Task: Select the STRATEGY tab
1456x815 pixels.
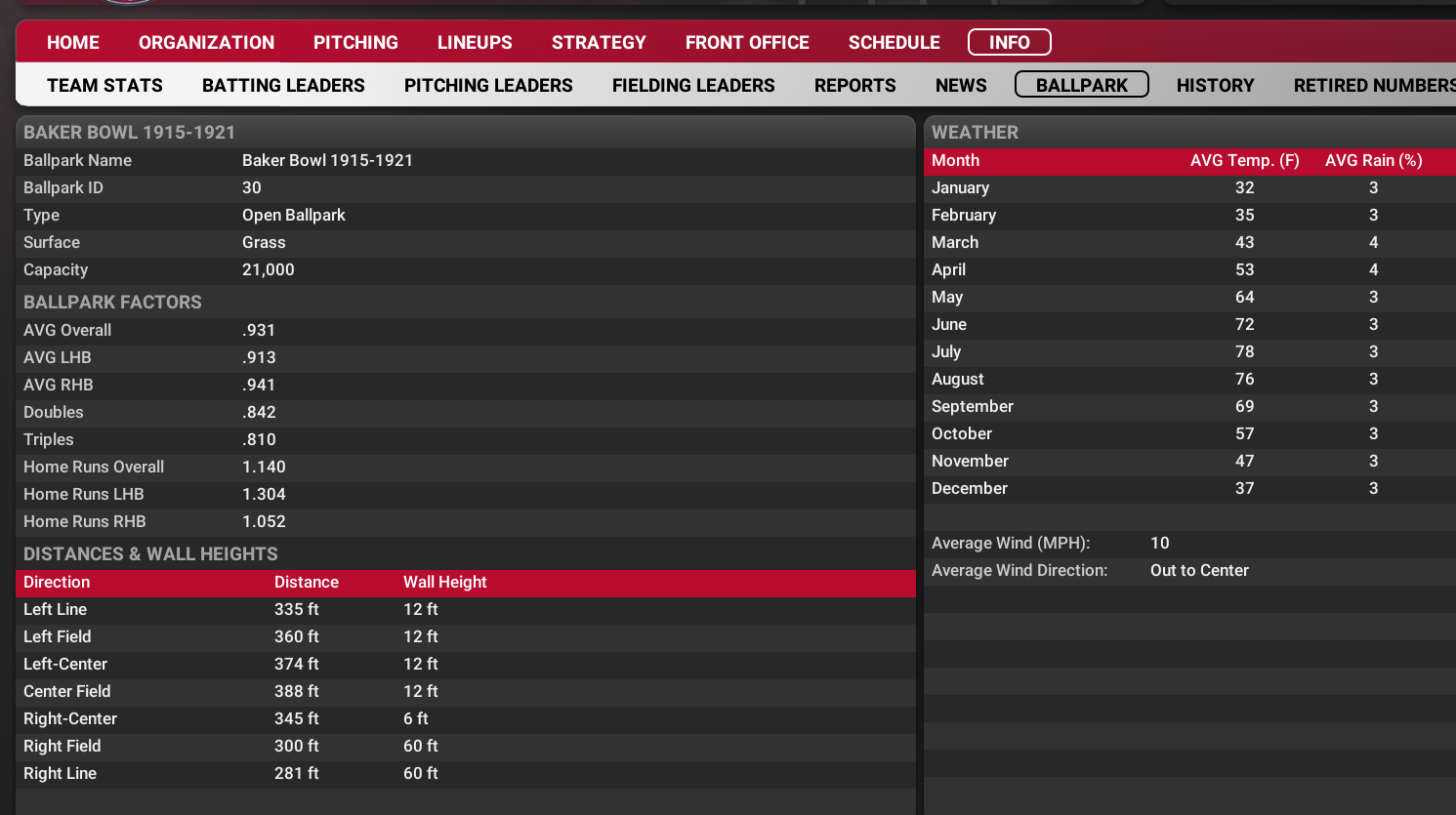Action: point(599,43)
